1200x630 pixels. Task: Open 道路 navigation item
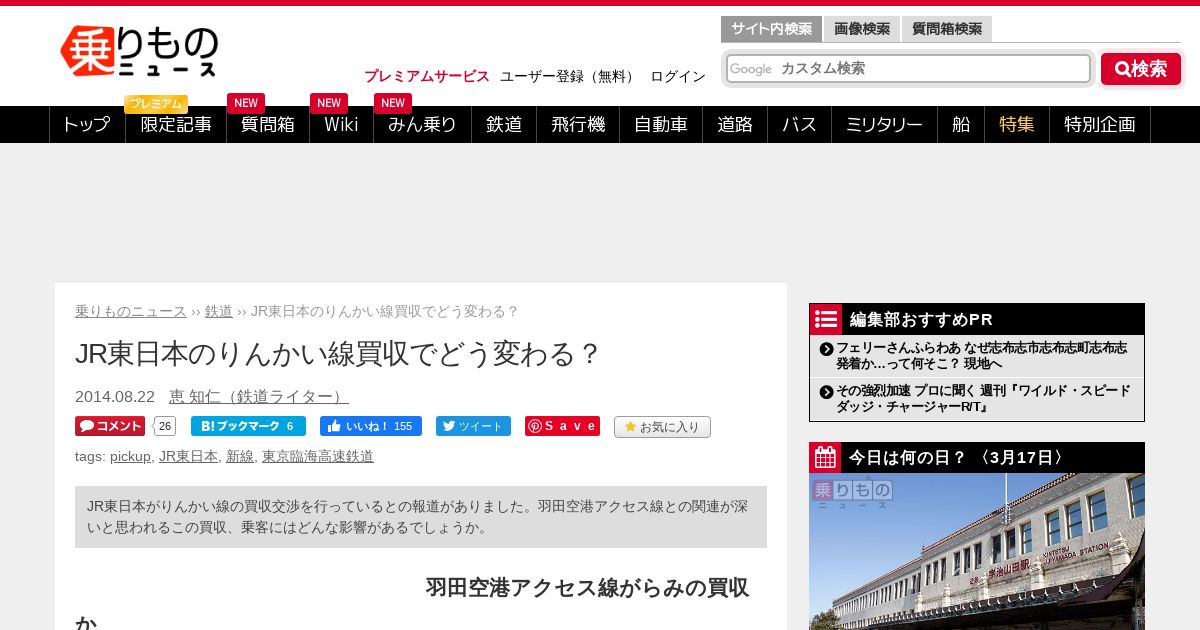coord(735,124)
